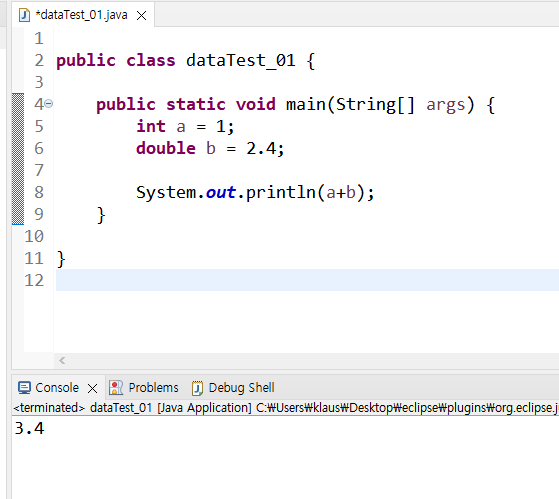Click the 'class' keyword on line 2

(x=151, y=60)
